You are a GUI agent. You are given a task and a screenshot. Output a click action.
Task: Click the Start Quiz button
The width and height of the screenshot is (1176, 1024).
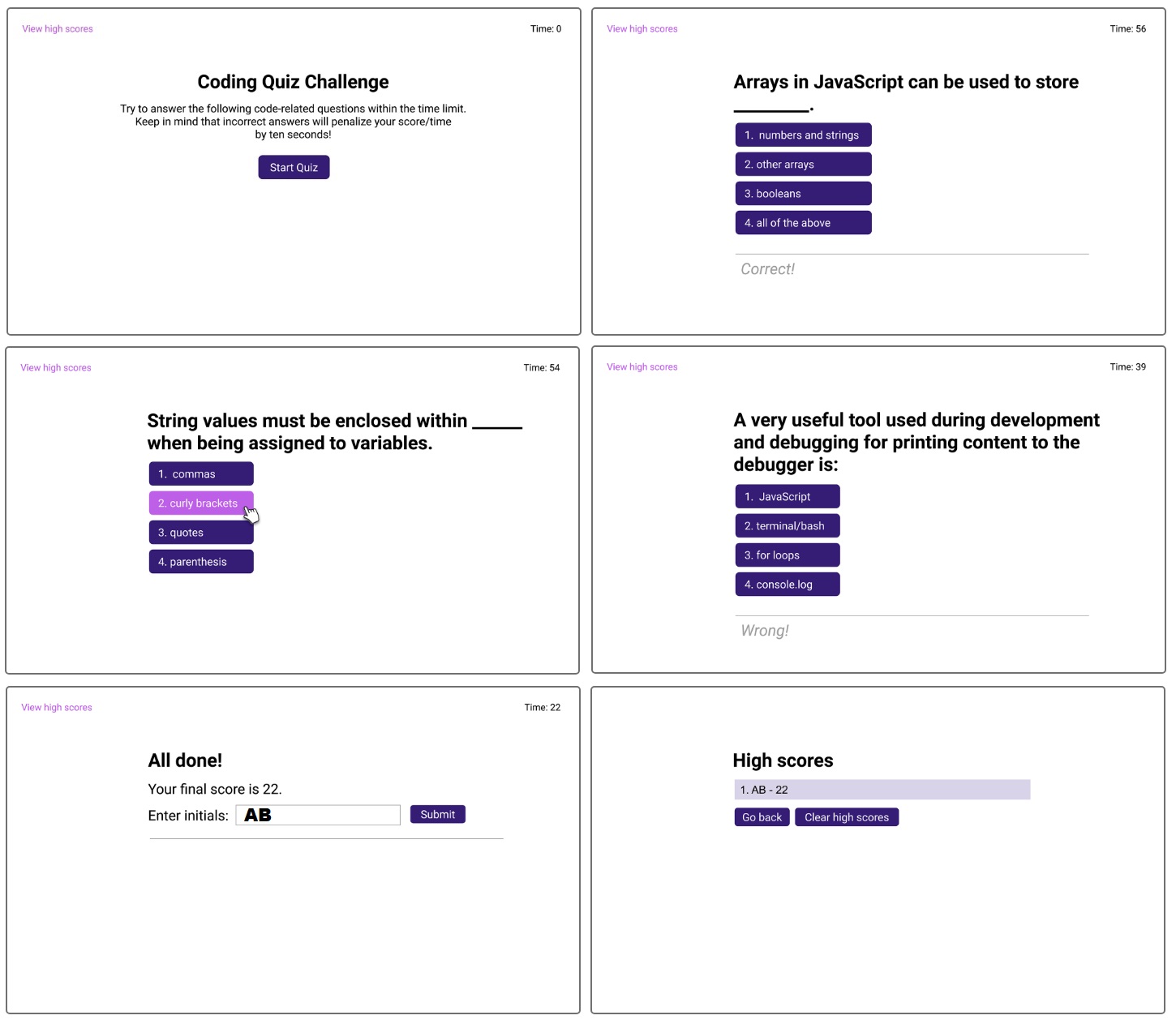point(294,167)
